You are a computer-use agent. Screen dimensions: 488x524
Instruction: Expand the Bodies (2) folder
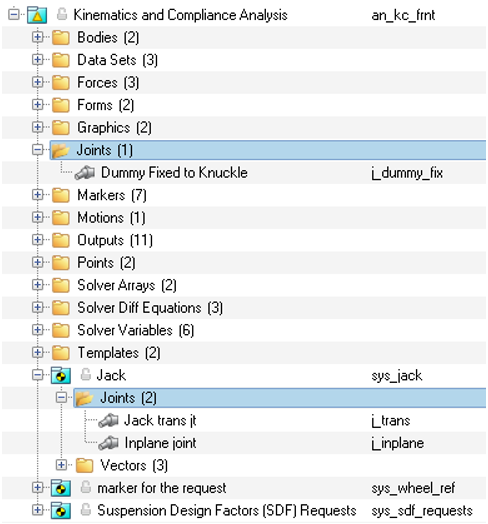[37, 37]
